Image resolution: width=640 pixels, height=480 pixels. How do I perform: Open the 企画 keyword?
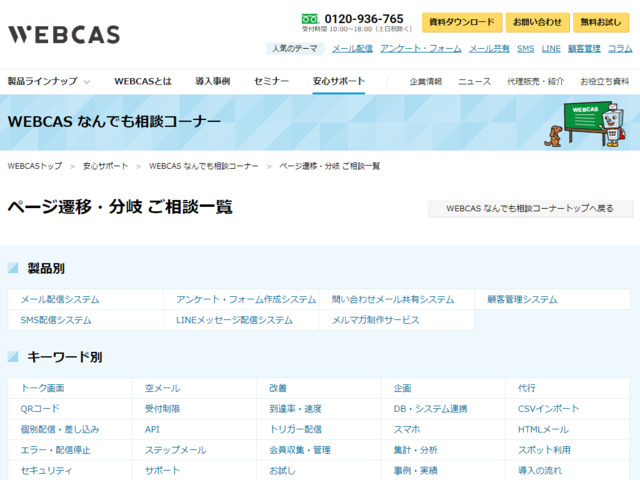[402, 388]
